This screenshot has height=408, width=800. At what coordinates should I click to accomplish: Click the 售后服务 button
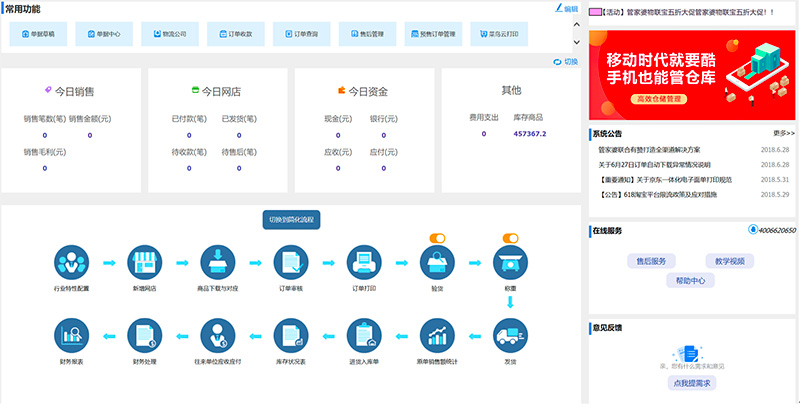point(651,261)
